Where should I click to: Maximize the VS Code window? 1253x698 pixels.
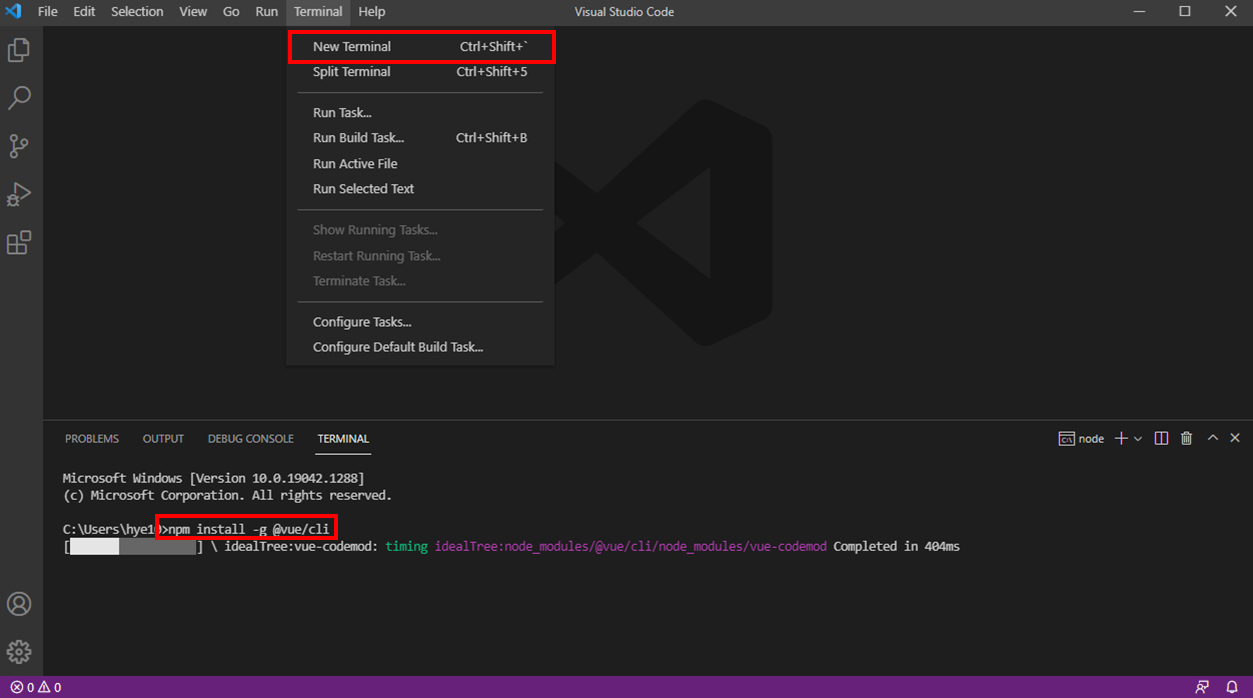1185,12
